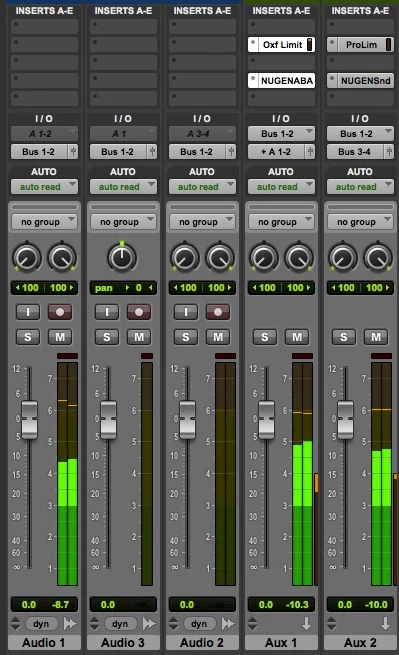Record-enable the Audio 1 track
The height and width of the screenshot is (655, 399).
click(x=60, y=312)
